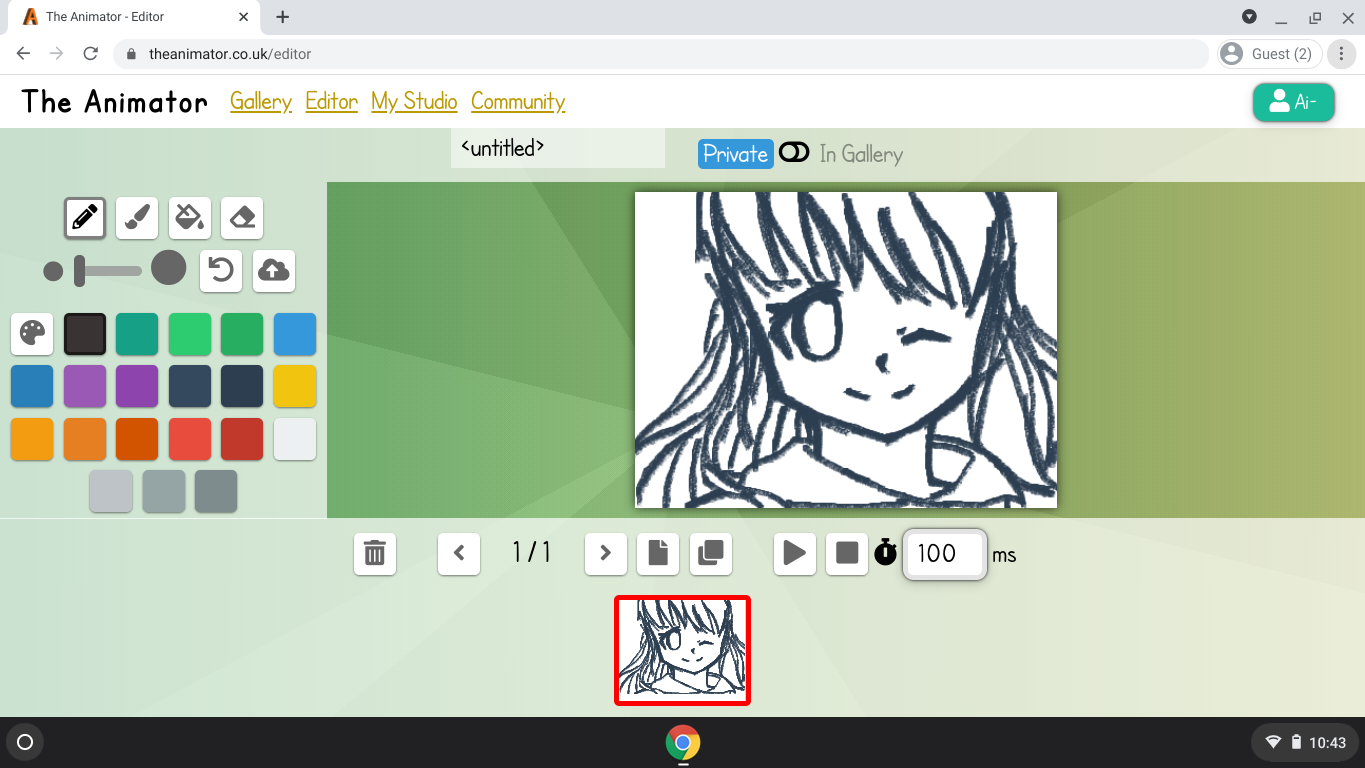
Task: Open the custom color palette picker
Action: [x=32, y=334]
